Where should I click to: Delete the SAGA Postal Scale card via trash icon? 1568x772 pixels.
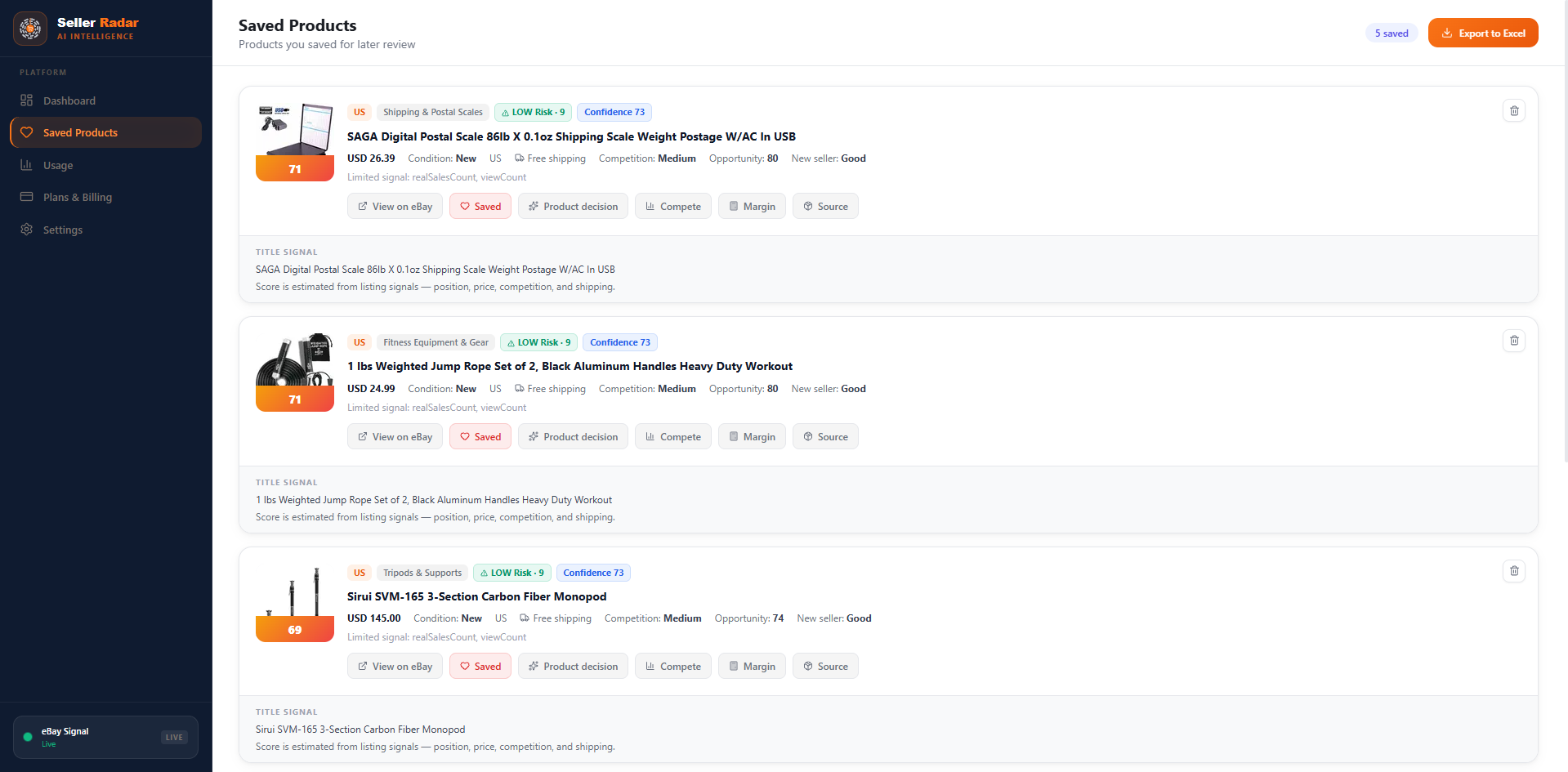(1514, 110)
